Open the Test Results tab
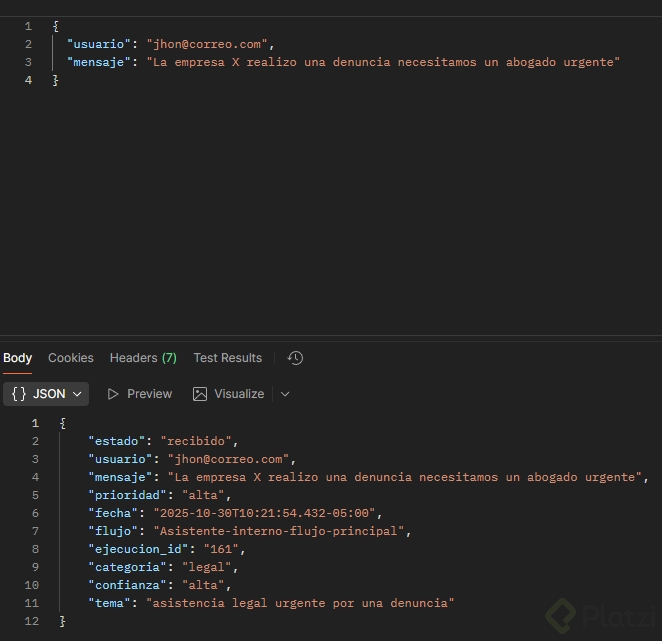The height and width of the screenshot is (641, 662). [x=228, y=358]
